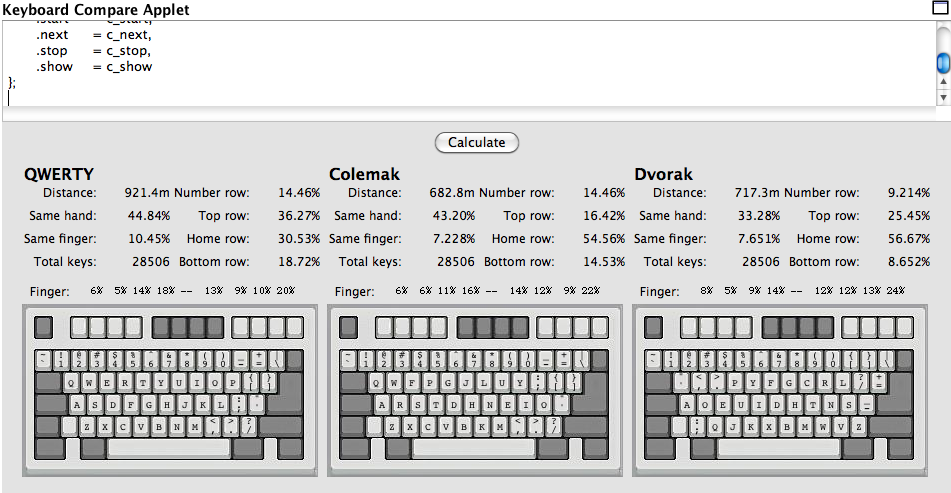Click the QWERTY heading

point(59,174)
